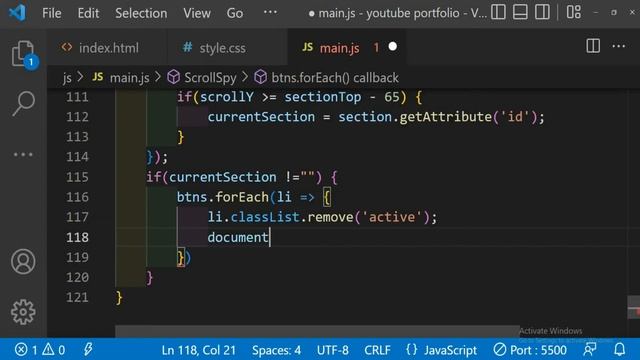Screen dimensions: 640x360
Task: Show additional views via the activity bar ellipsis
Action: (x=23, y=155)
